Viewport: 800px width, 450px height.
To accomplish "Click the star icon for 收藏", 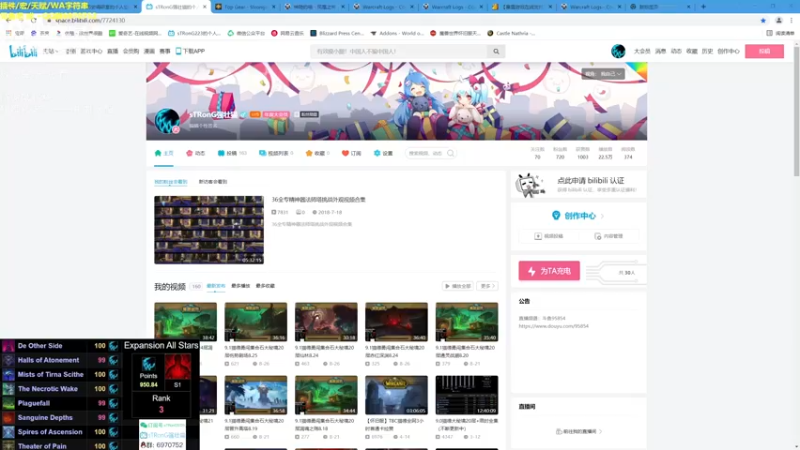I will pyautogui.click(x=309, y=153).
